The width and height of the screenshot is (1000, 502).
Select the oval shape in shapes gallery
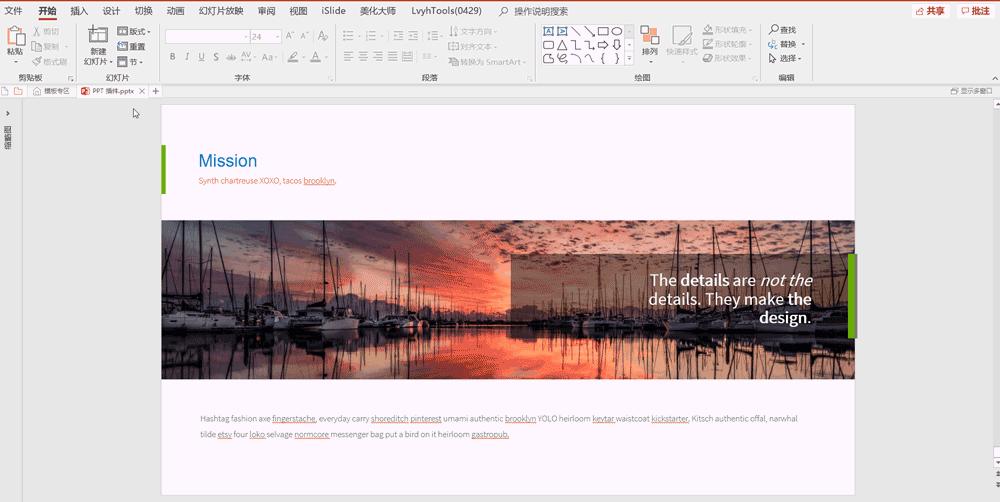tap(617, 31)
